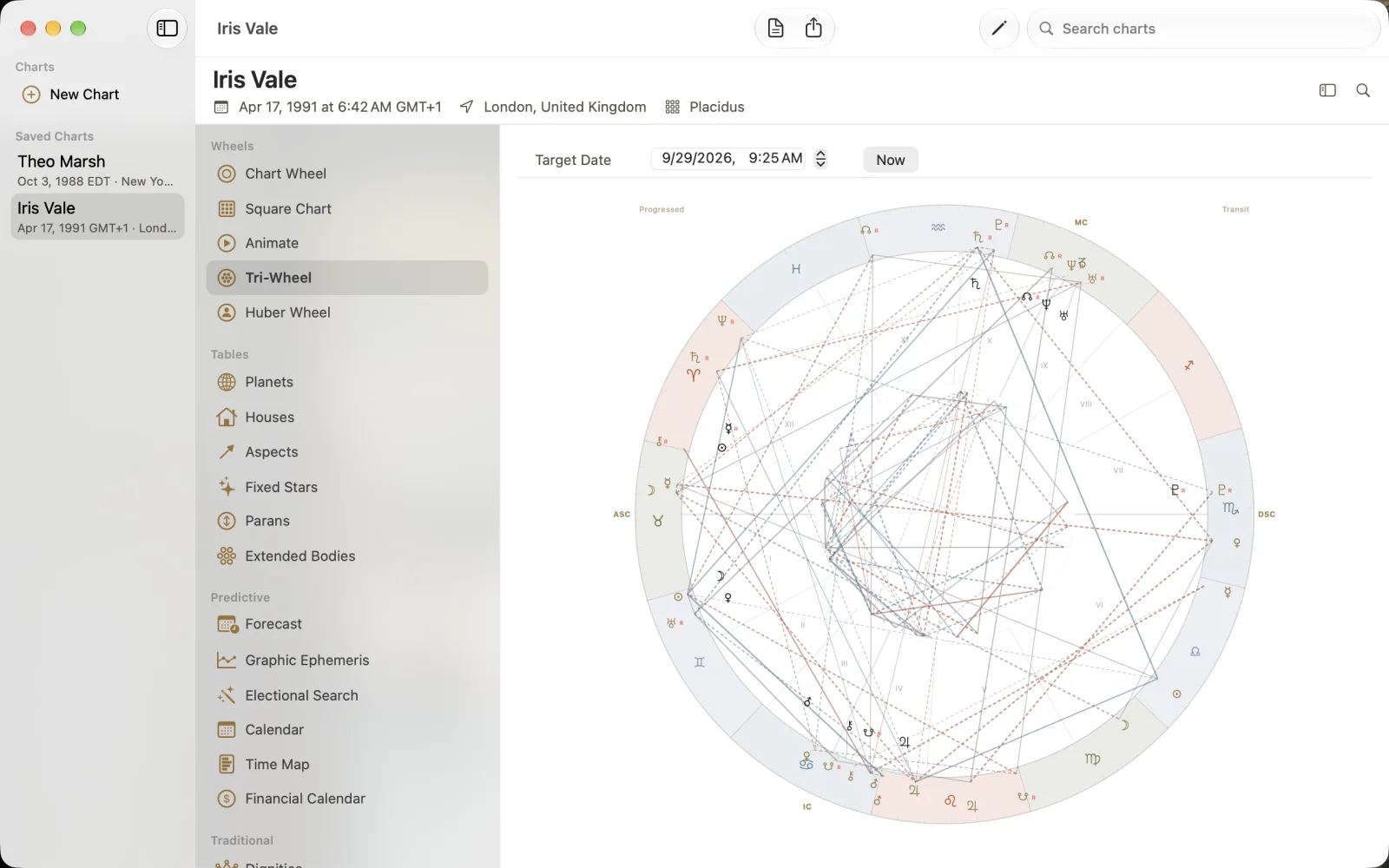The width and height of the screenshot is (1389, 868).
Task: Click the Transit ring label
Action: [x=1235, y=209]
